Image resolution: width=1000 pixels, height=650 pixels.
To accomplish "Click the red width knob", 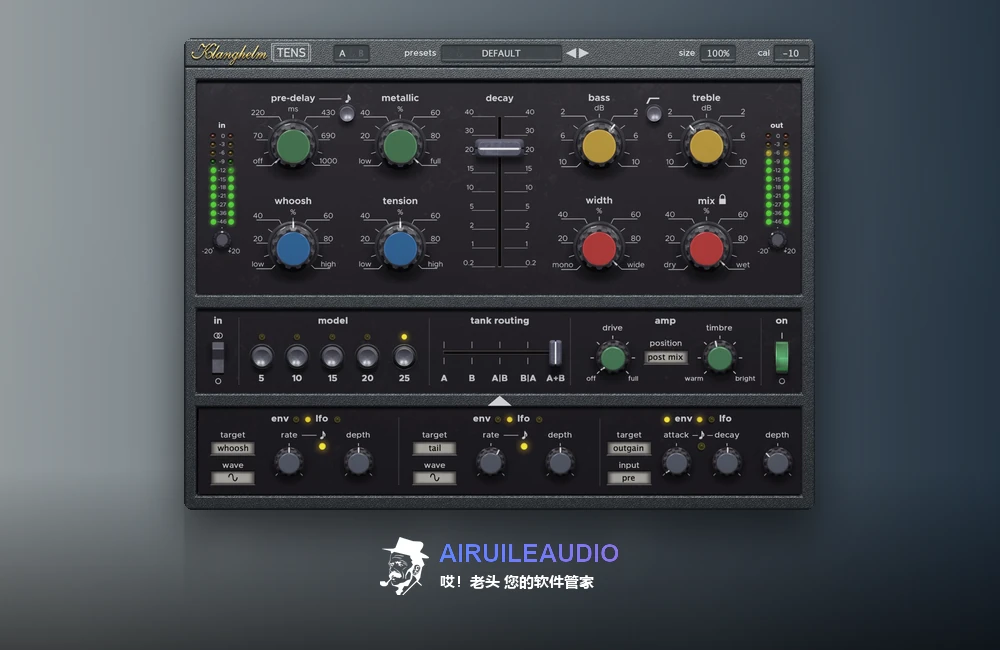I will click(599, 249).
